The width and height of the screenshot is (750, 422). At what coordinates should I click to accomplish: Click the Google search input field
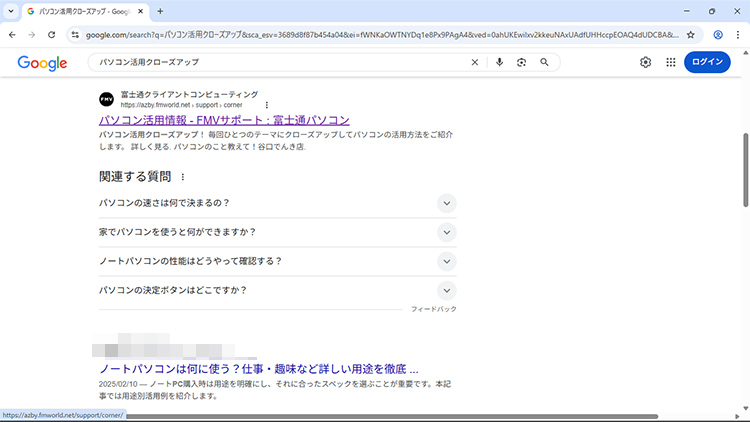tap(280, 62)
